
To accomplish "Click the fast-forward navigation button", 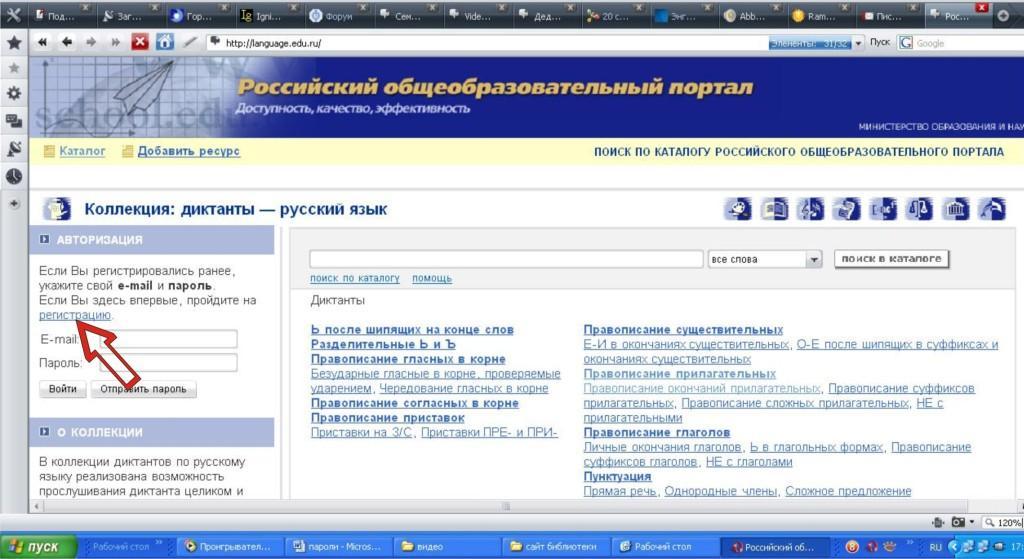I will (115, 42).
